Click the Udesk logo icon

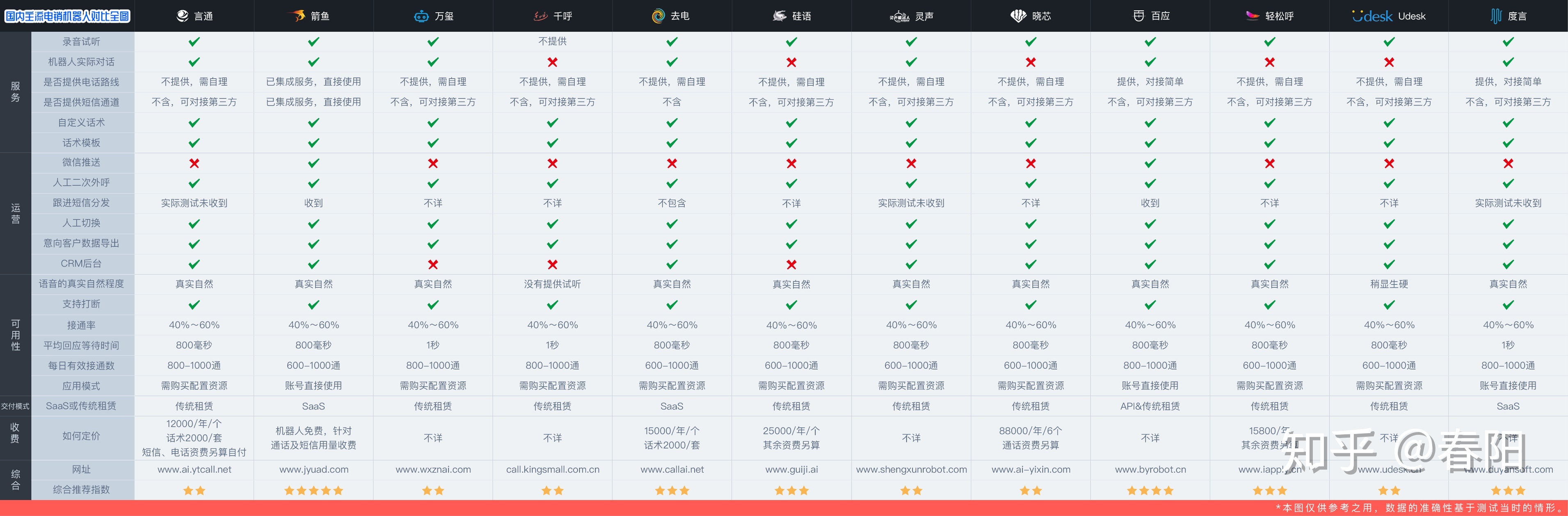1372,16
